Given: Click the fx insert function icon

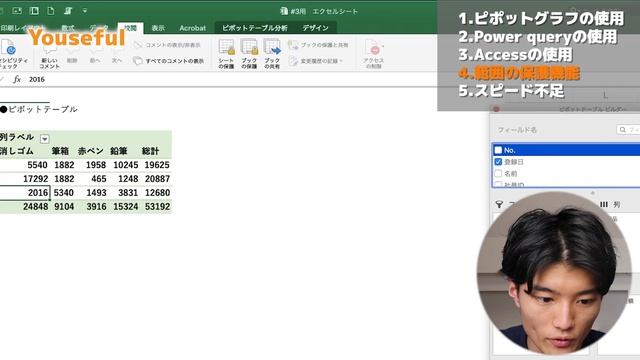Looking at the screenshot, I should [17, 79].
